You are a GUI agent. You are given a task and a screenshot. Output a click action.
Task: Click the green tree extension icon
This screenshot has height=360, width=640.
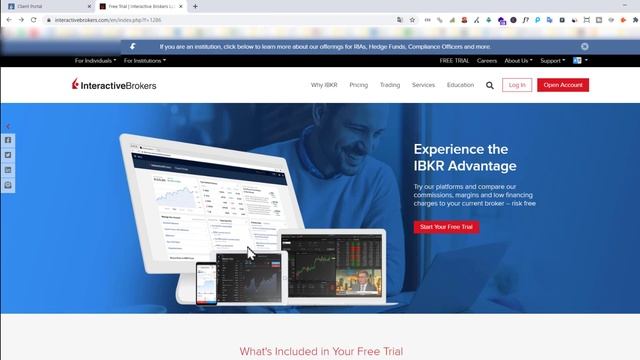pos(489,20)
